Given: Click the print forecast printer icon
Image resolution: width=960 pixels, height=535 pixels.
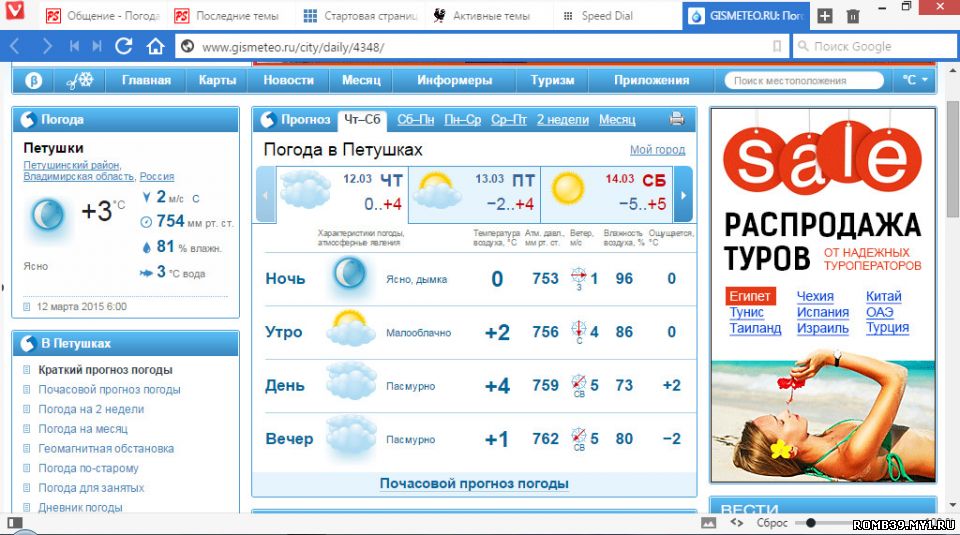Looking at the screenshot, I should click(x=677, y=120).
